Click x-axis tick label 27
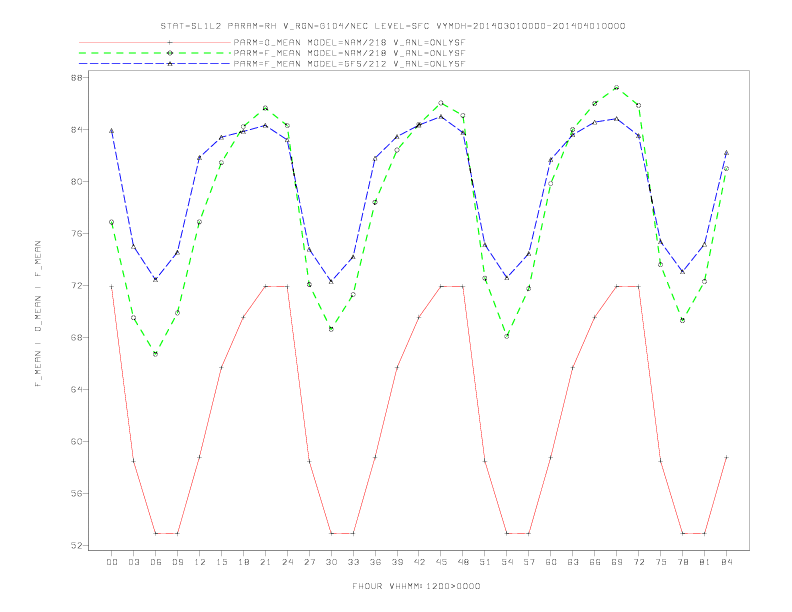Screen dimensions: 792x612 (x=309, y=562)
